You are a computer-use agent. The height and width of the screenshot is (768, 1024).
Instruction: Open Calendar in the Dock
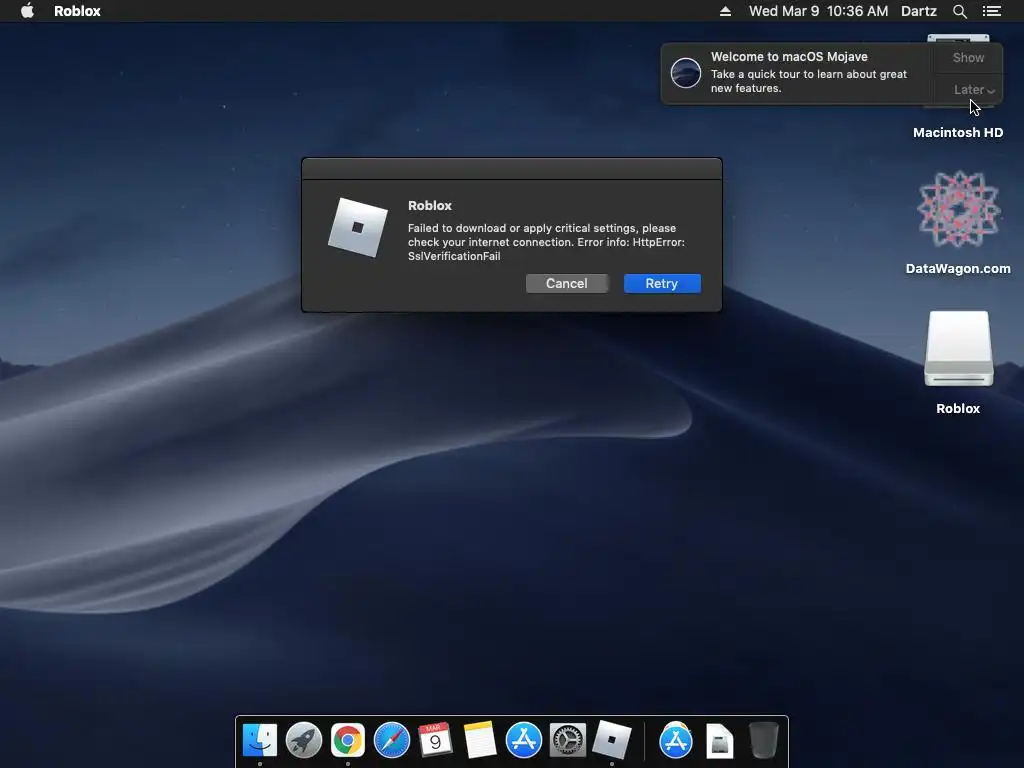tap(435, 740)
